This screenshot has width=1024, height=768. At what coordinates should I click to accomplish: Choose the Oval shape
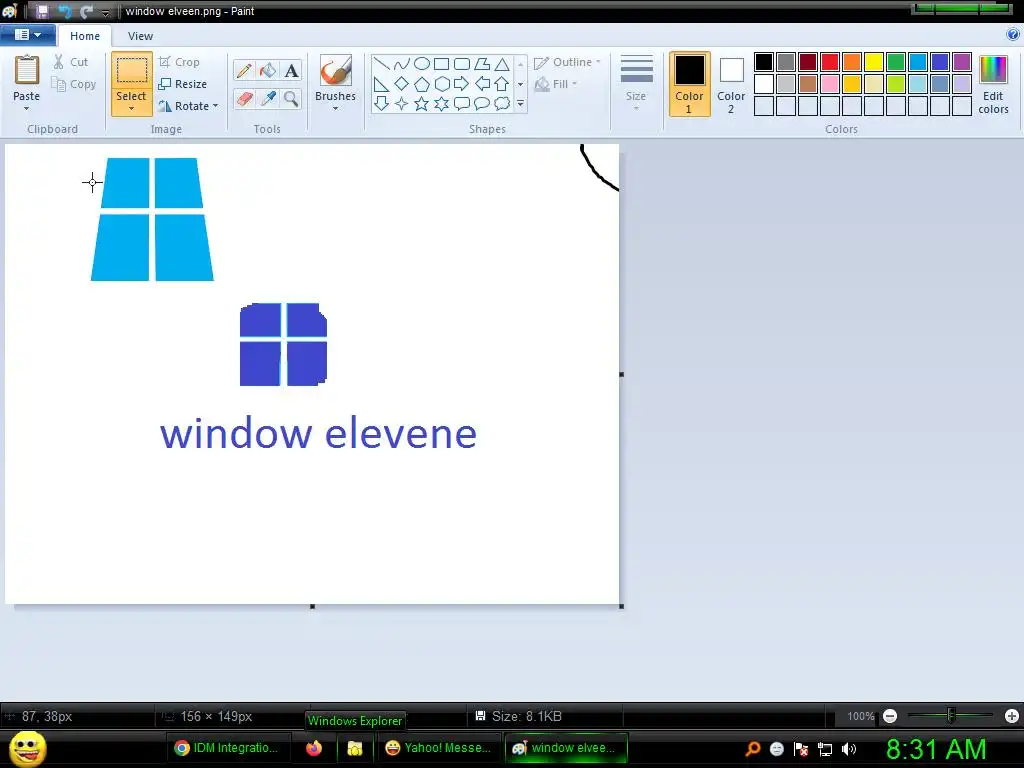422,63
